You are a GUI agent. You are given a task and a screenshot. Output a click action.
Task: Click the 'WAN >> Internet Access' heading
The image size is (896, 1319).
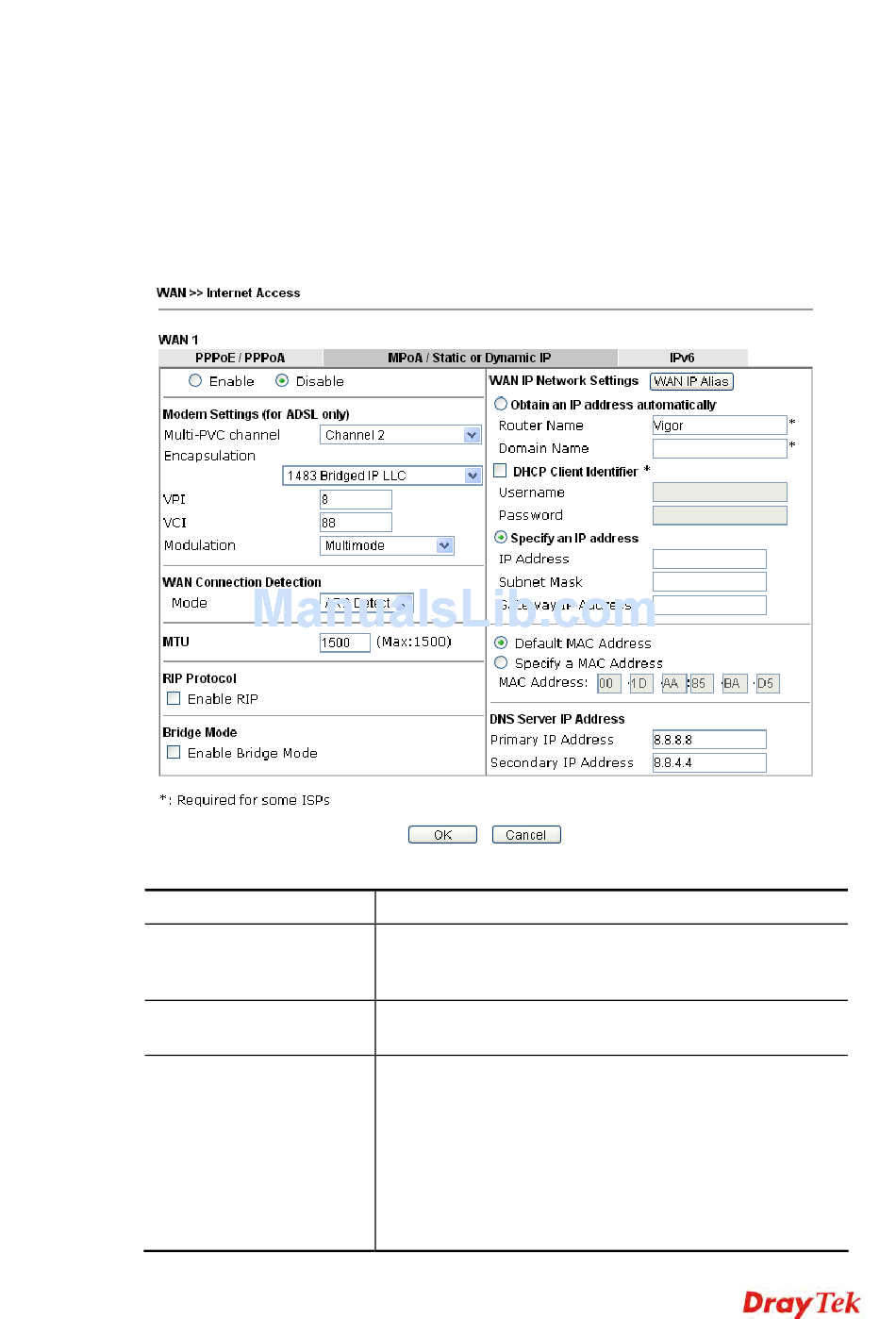click(x=228, y=293)
